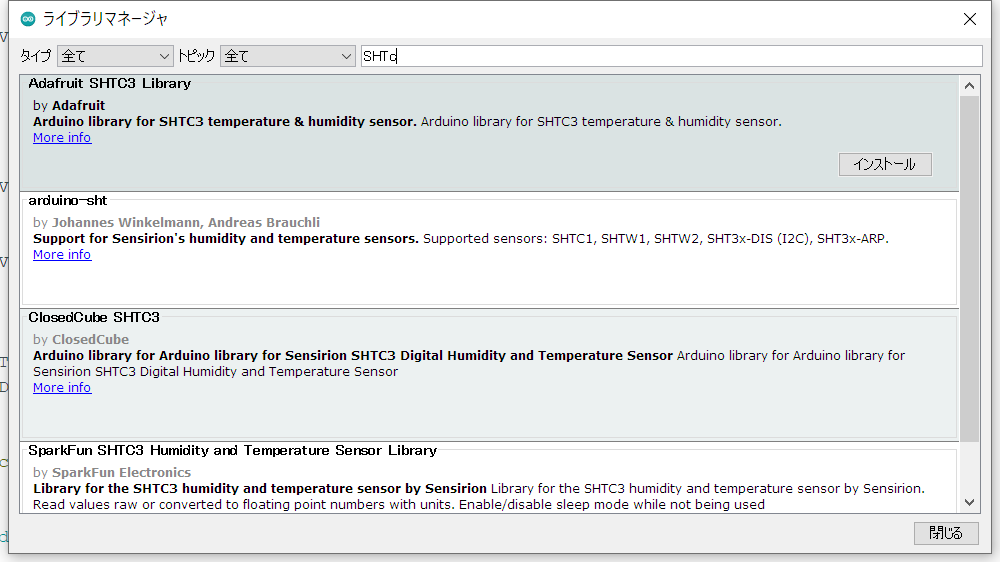Click the ライブラリマネージャ title bar text

(106, 19)
